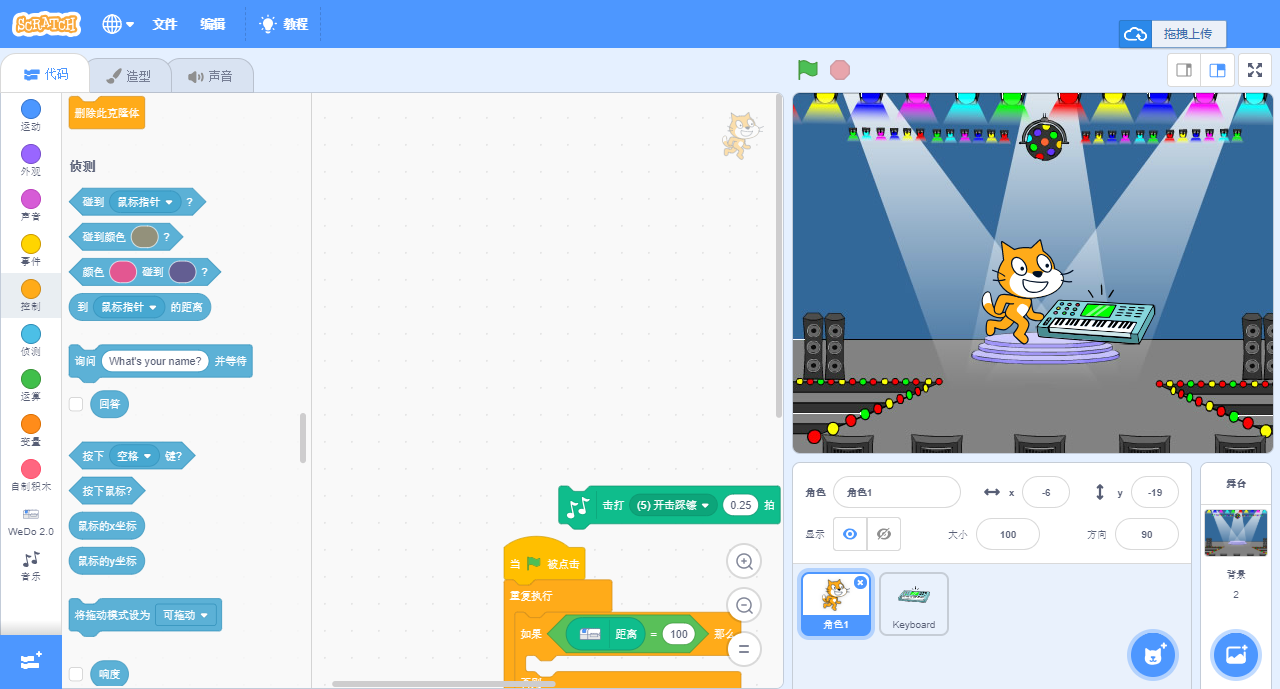Open the 鼠标指针 dropdown in 距离 block

click(x=130, y=307)
